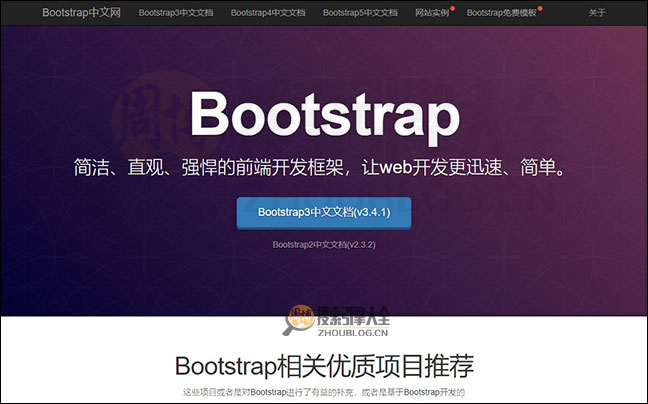Click the heading Bootstrap相关优质项目推荐
Image resolution: width=648 pixels, height=404 pixels.
324,366
